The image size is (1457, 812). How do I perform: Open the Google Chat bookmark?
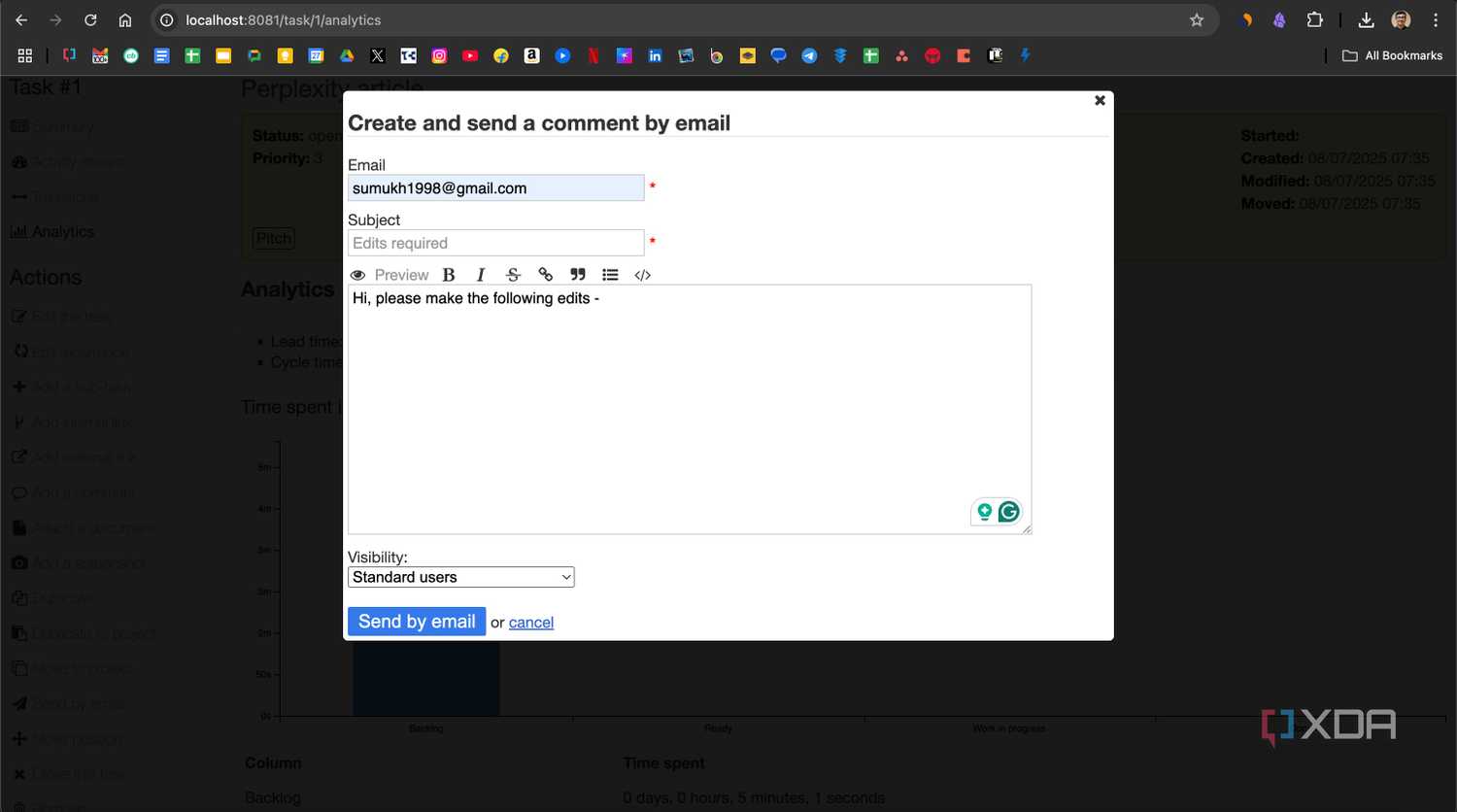tap(254, 55)
